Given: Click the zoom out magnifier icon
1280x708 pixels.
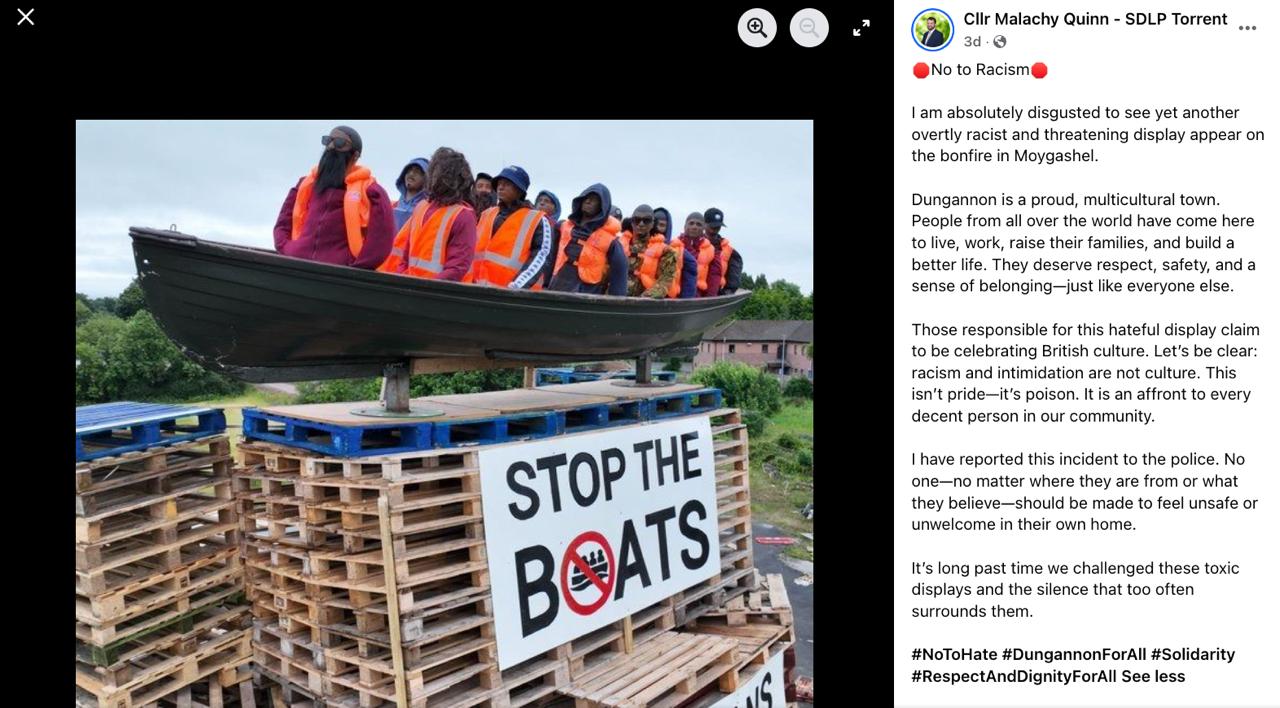Looking at the screenshot, I should (x=809, y=28).
